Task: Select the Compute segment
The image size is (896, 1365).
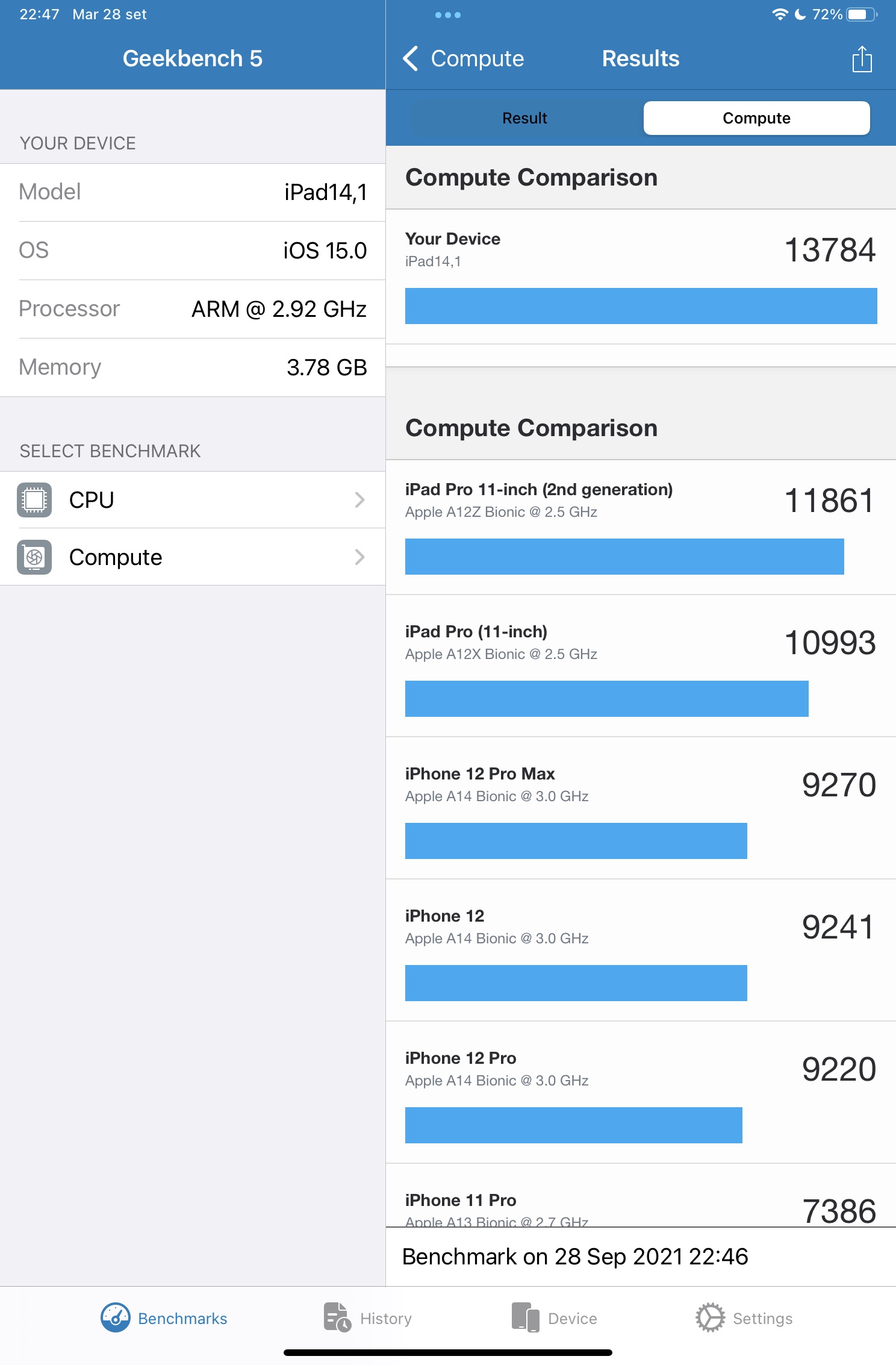Action: (756, 118)
